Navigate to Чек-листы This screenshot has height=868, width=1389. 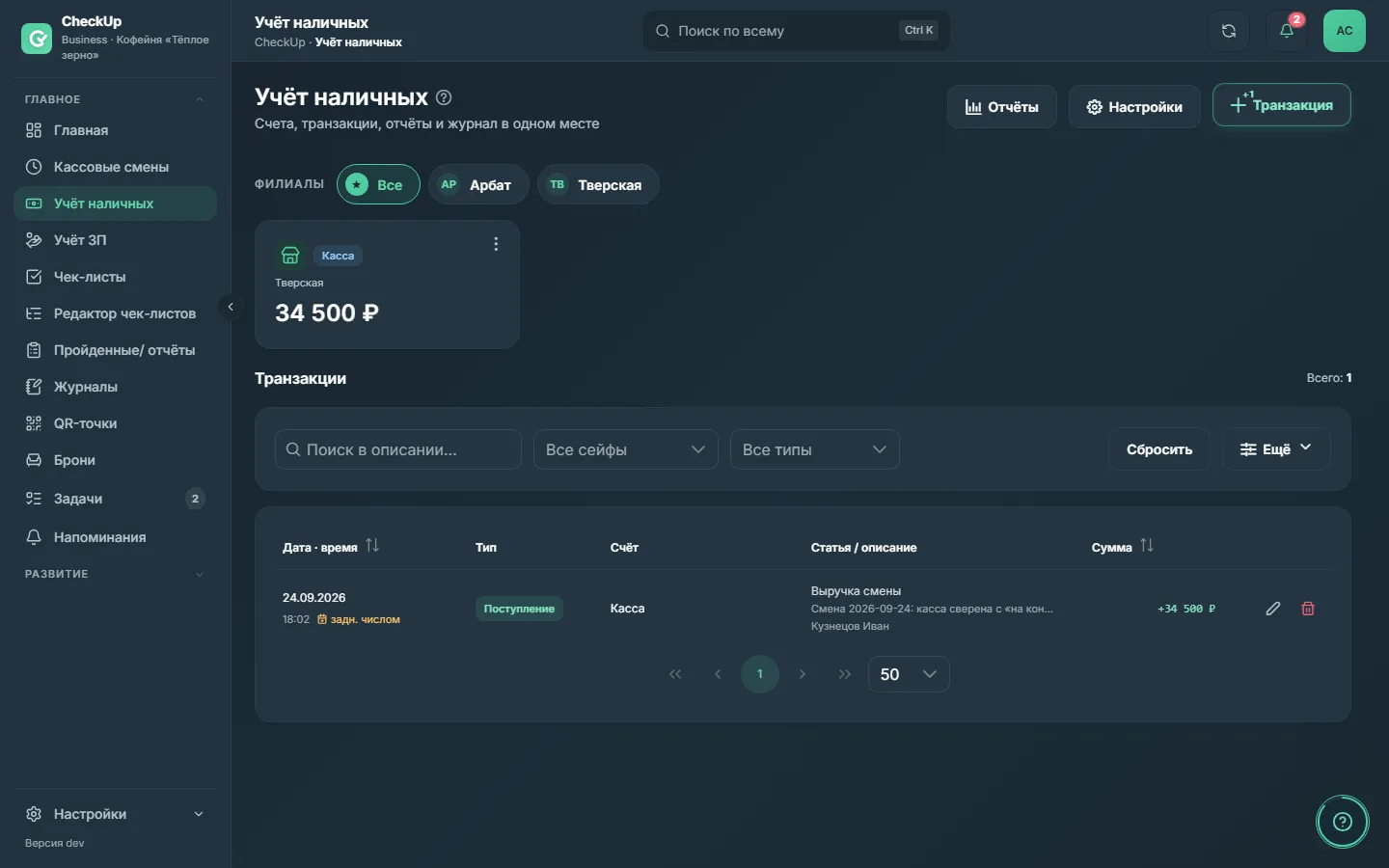coord(115,277)
